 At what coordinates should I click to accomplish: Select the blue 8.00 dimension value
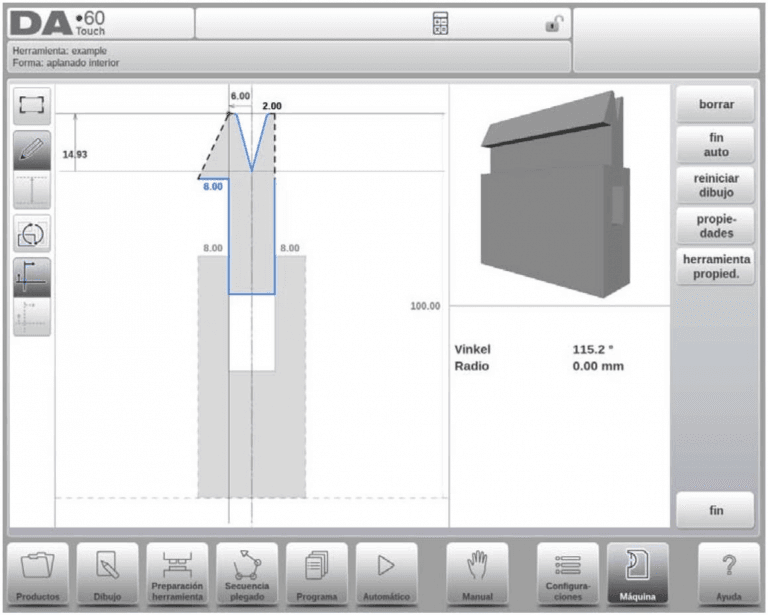point(213,187)
